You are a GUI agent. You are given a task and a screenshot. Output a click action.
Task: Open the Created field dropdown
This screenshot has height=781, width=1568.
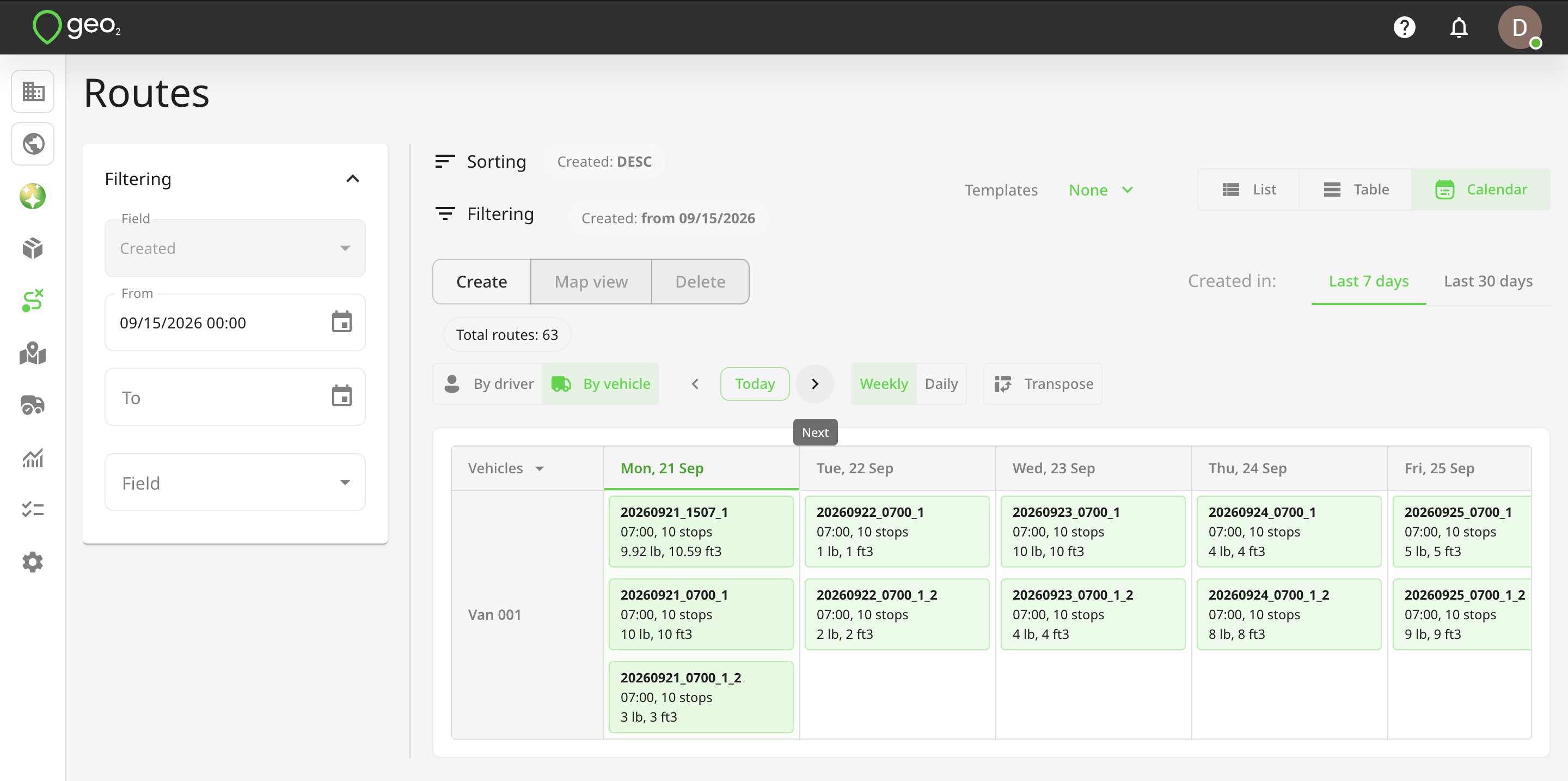tap(235, 248)
